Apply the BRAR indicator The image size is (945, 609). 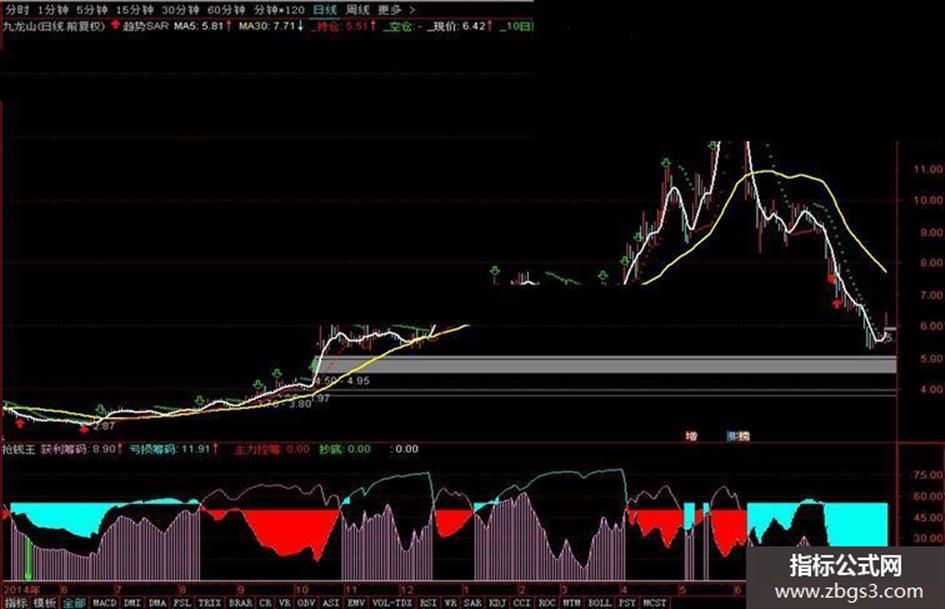[240, 602]
